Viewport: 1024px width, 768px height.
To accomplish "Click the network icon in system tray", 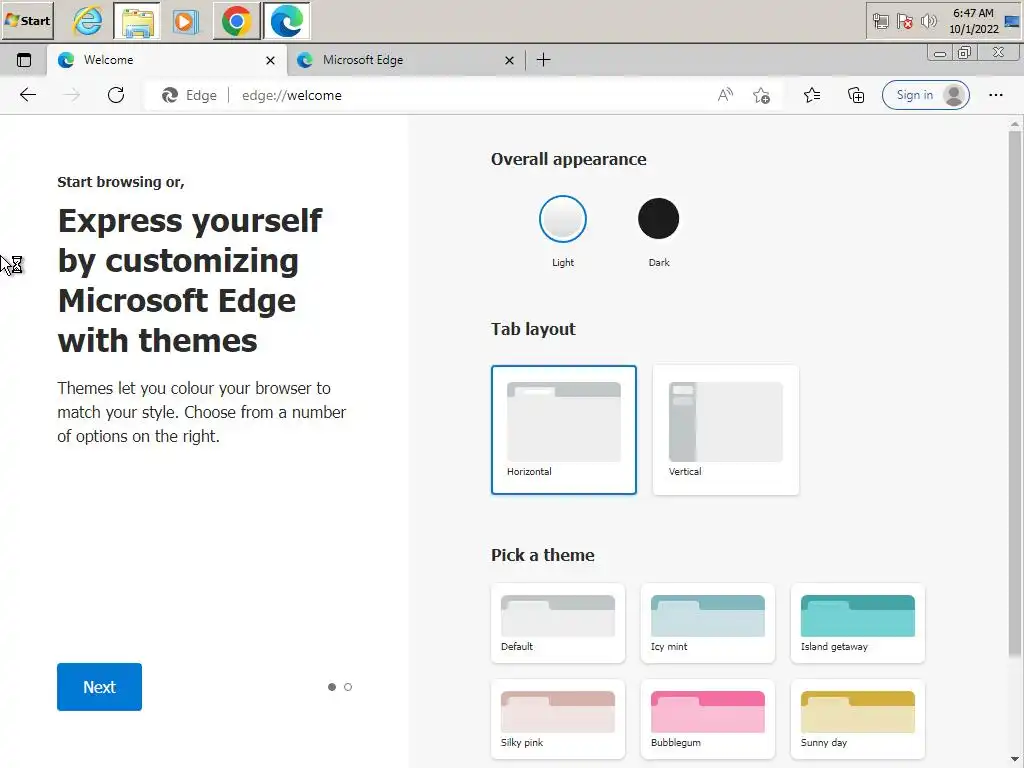I will coord(880,22).
